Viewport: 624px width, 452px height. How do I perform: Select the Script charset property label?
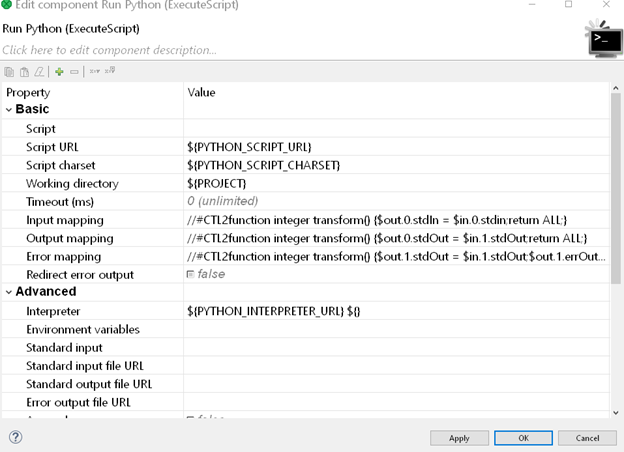pyautogui.click(x=60, y=165)
